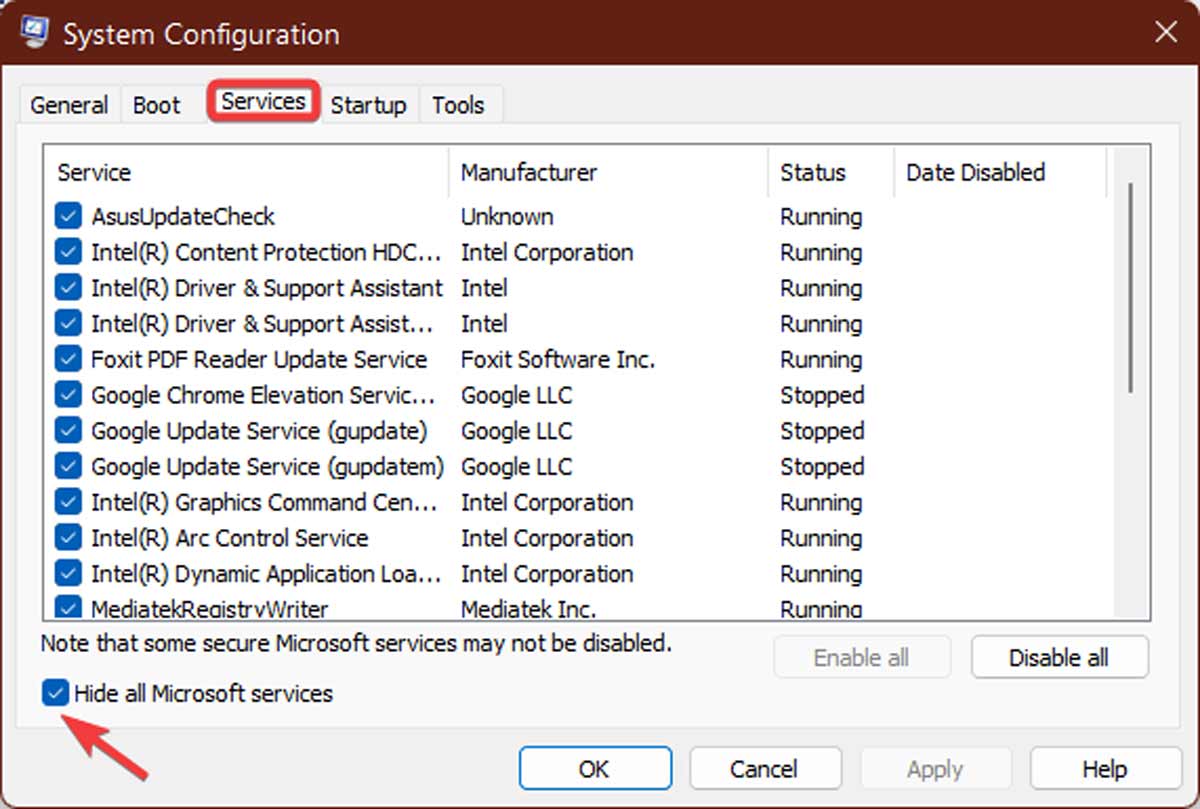
Task: Select the Startup tab
Action: (x=368, y=104)
